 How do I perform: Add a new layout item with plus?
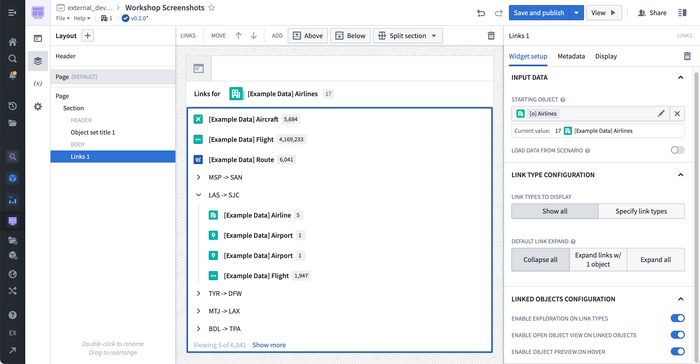coord(88,36)
